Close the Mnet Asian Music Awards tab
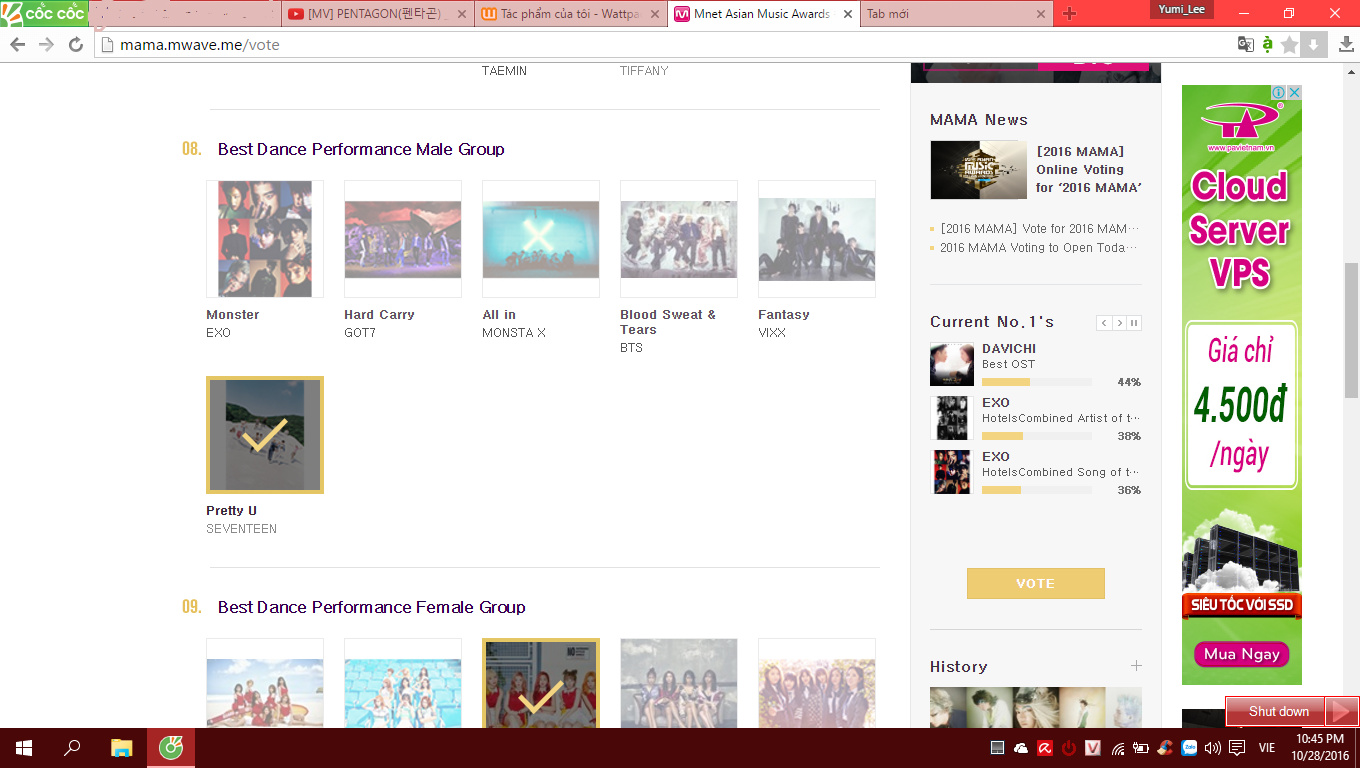This screenshot has width=1360, height=768. pos(848,14)
